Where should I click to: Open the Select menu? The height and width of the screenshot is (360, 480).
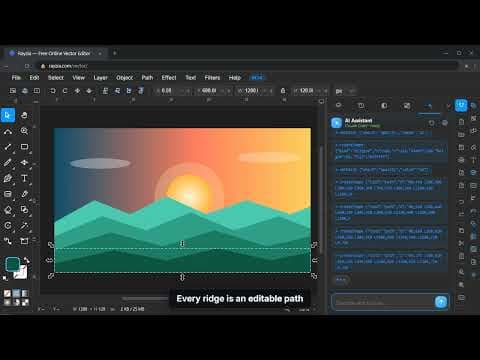(x=56, y=78)
